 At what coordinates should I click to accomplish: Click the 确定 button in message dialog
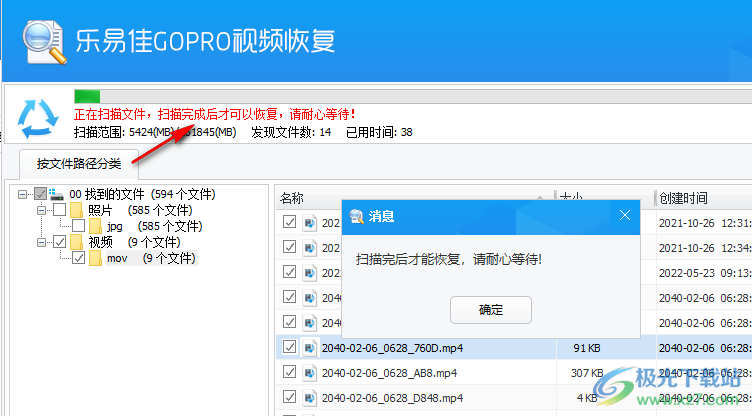tap(491, 309)
